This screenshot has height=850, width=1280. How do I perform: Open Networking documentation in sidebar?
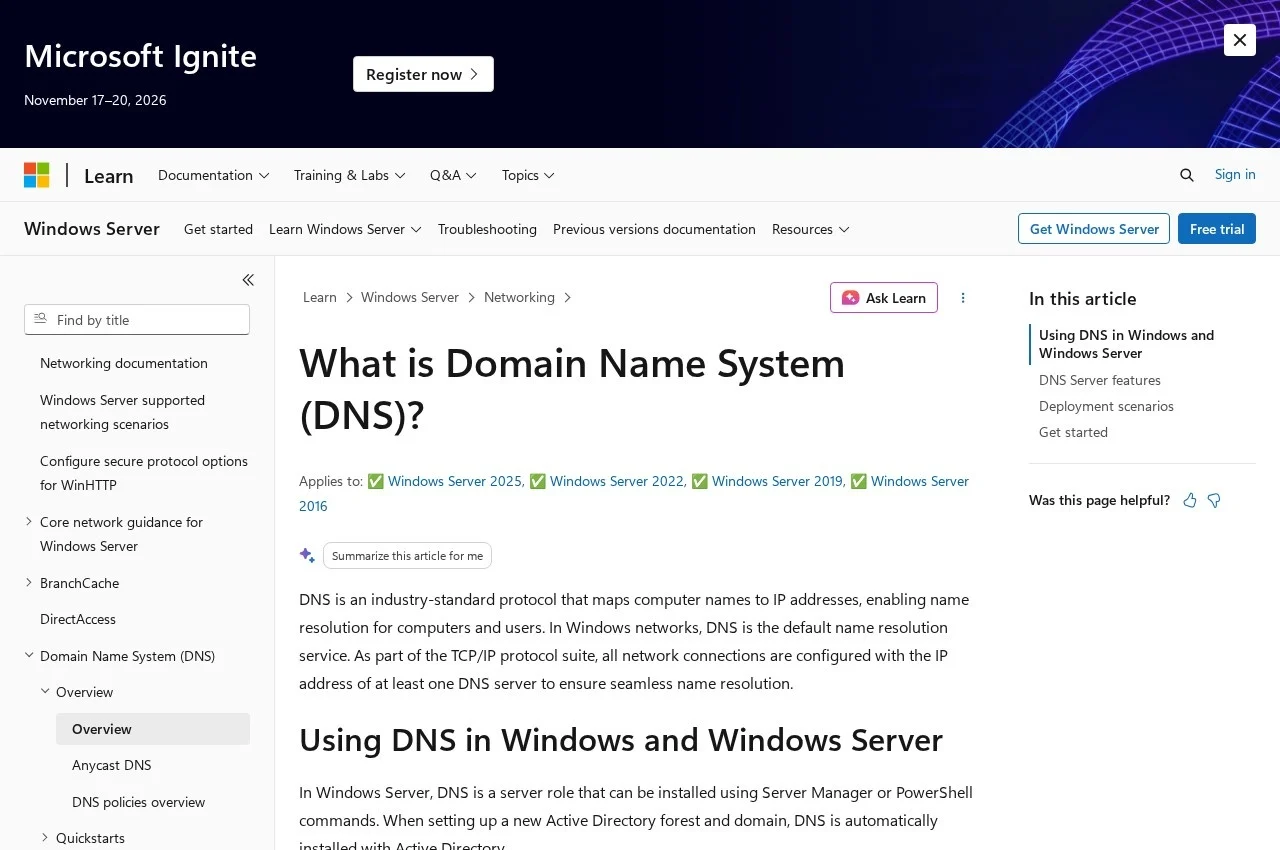pyautogui.click(x=124, y=363)
